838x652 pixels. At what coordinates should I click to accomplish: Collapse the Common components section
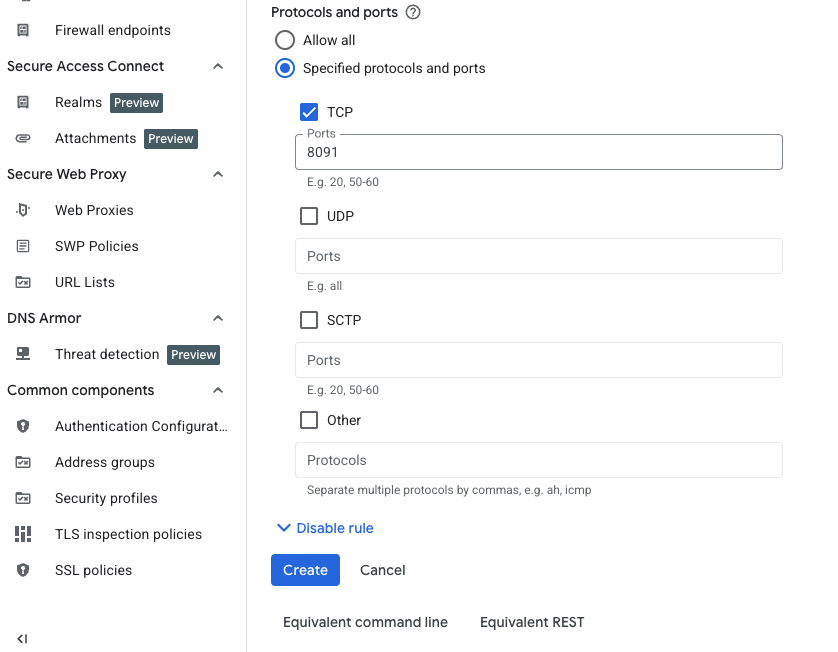pyautogui.click(x=218, y=390)
